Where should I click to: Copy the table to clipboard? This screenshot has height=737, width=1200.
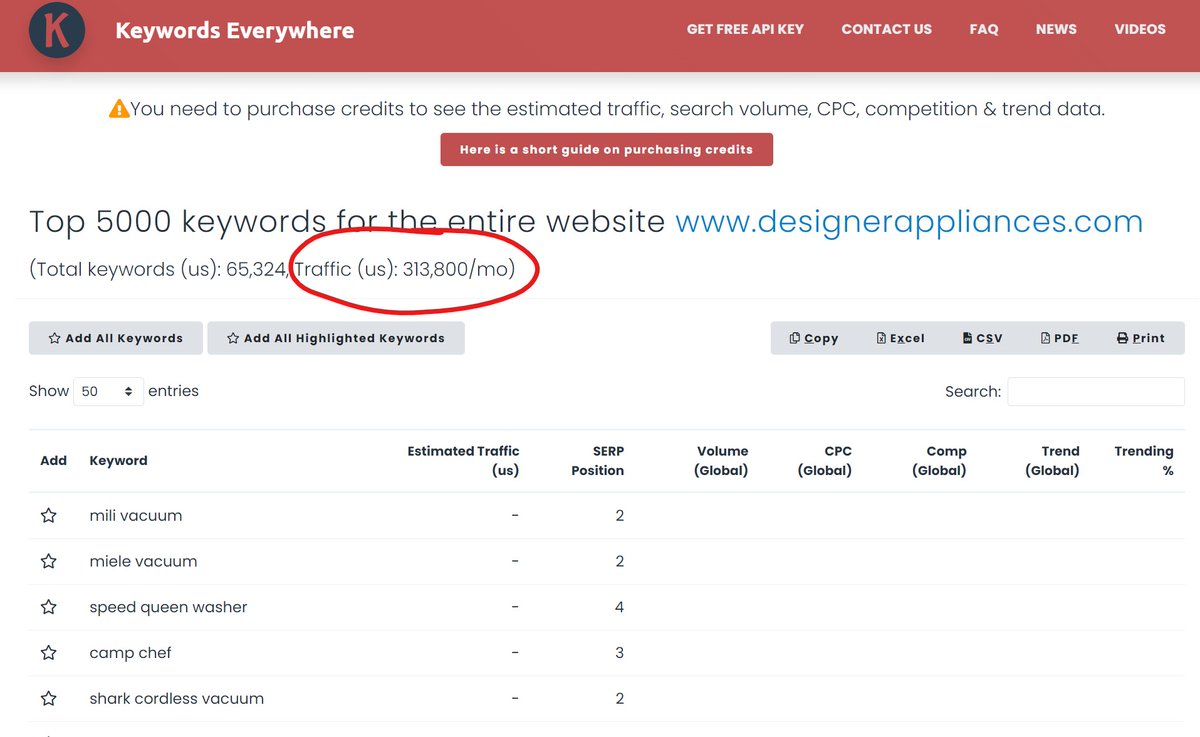click(814, 338)
